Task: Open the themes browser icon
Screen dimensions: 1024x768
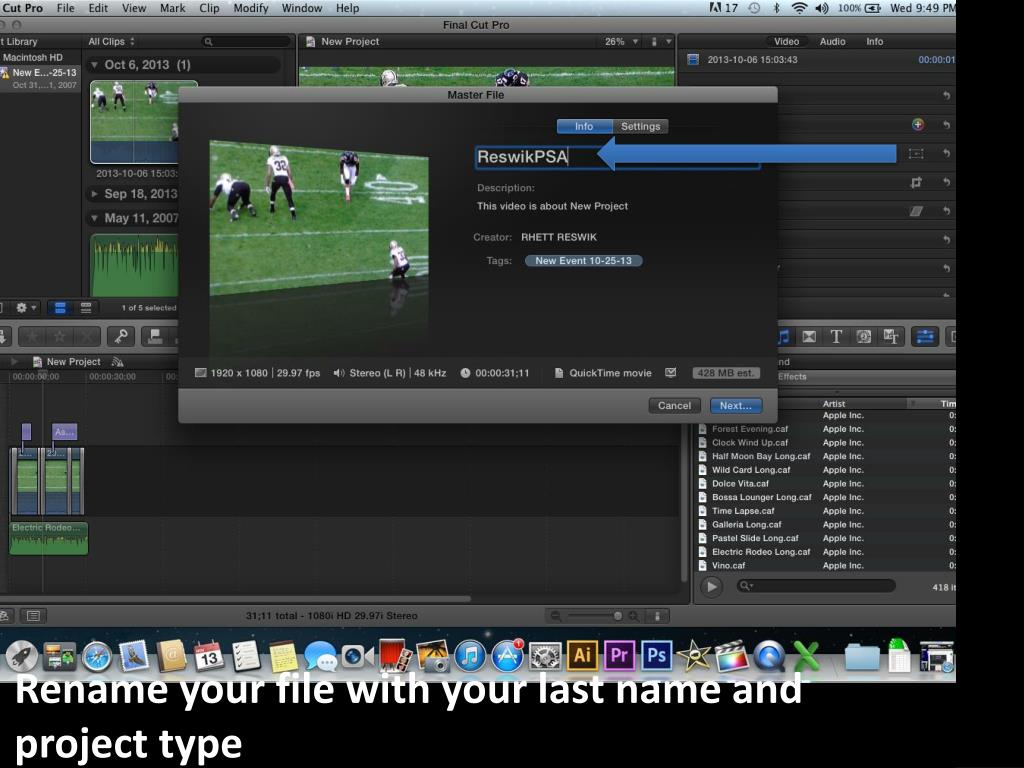Action: (891, 336)
